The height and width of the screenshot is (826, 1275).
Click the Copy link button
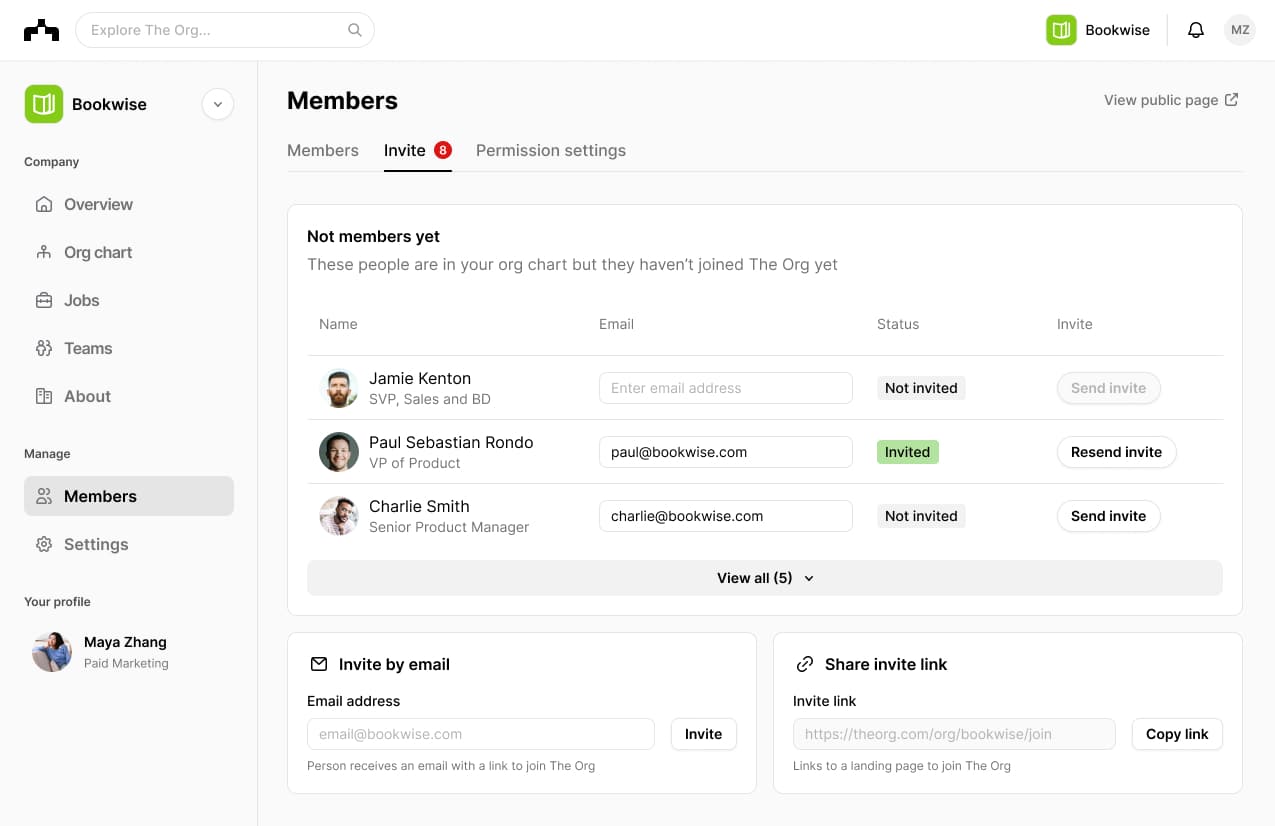tap(1176, 734)
